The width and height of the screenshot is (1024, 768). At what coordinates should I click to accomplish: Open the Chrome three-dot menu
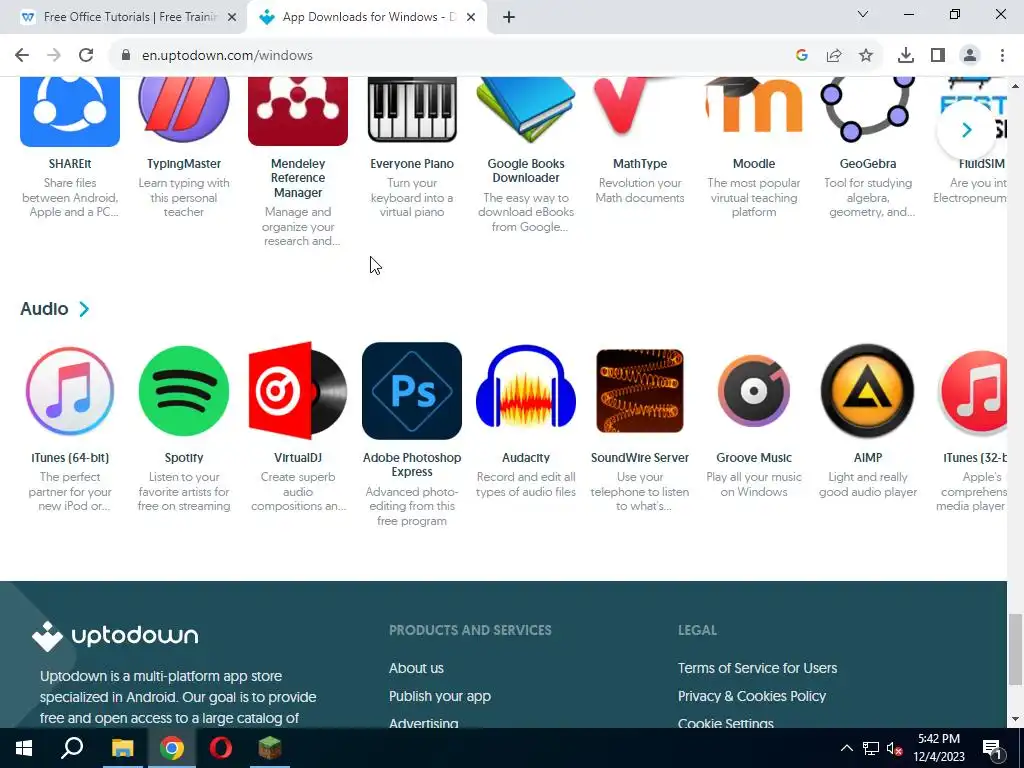click(1002, 56)
